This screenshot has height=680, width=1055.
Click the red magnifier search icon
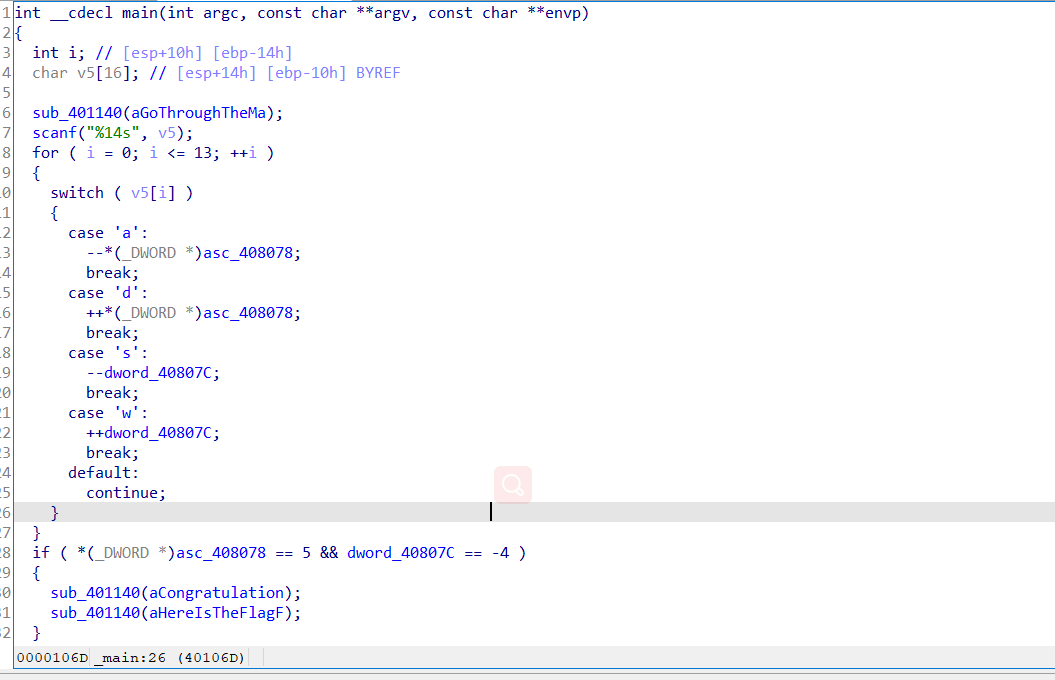[513, 485]
